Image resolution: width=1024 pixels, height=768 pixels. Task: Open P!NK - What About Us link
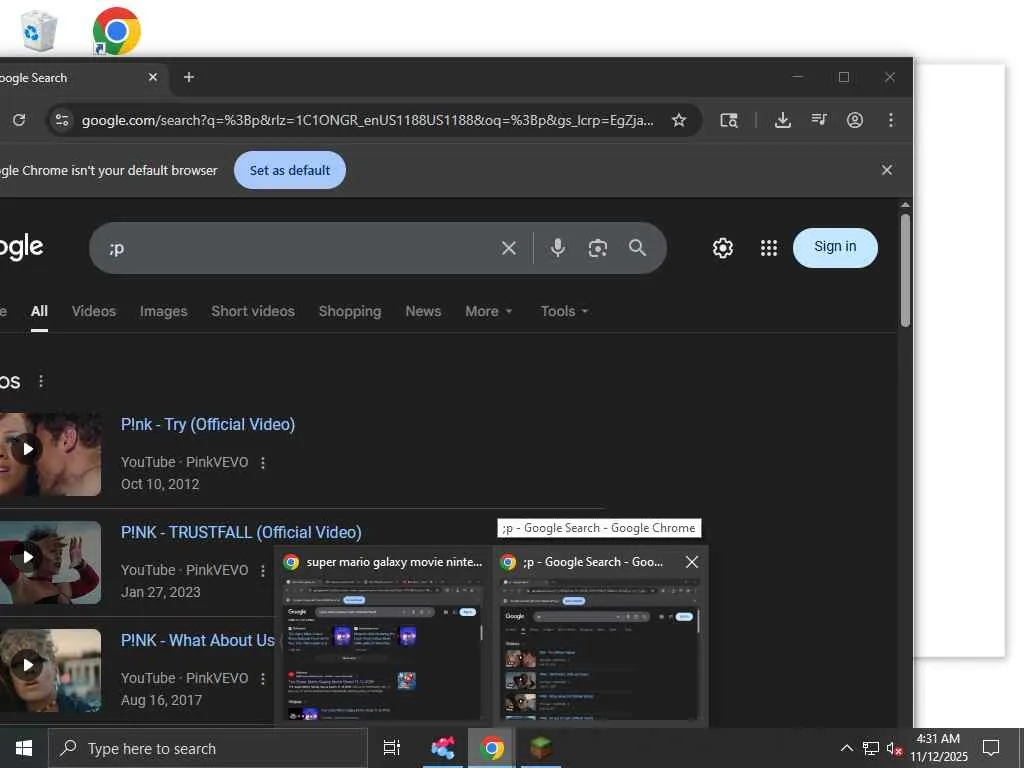click(x=197, y=640)
